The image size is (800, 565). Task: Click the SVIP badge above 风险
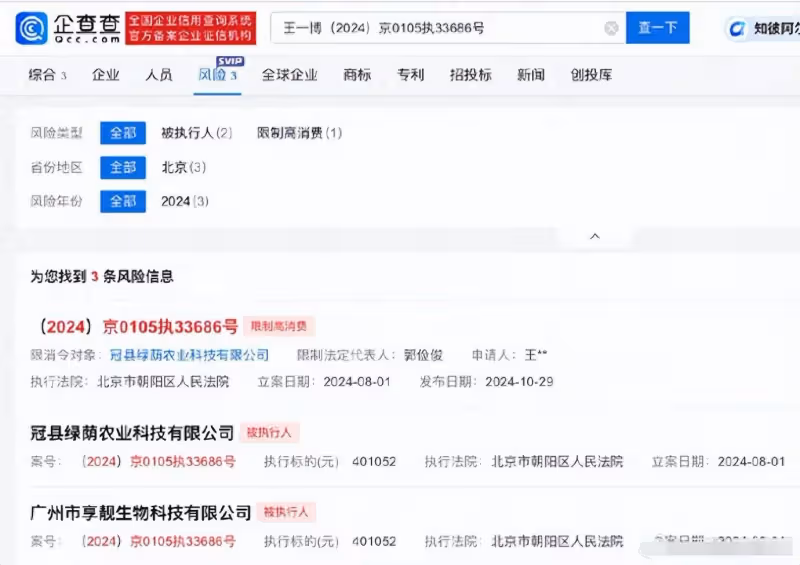coord(230,61)
